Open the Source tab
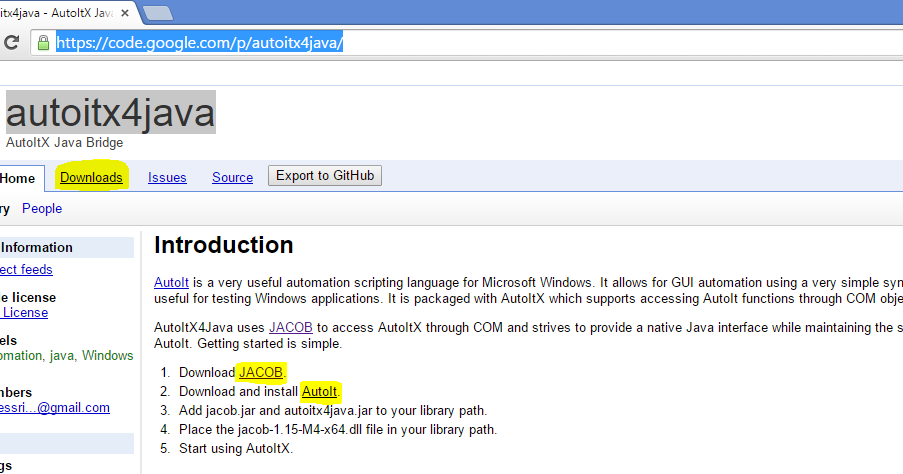The height and width of the screenshot is (474, 903). tap(233, 177)
